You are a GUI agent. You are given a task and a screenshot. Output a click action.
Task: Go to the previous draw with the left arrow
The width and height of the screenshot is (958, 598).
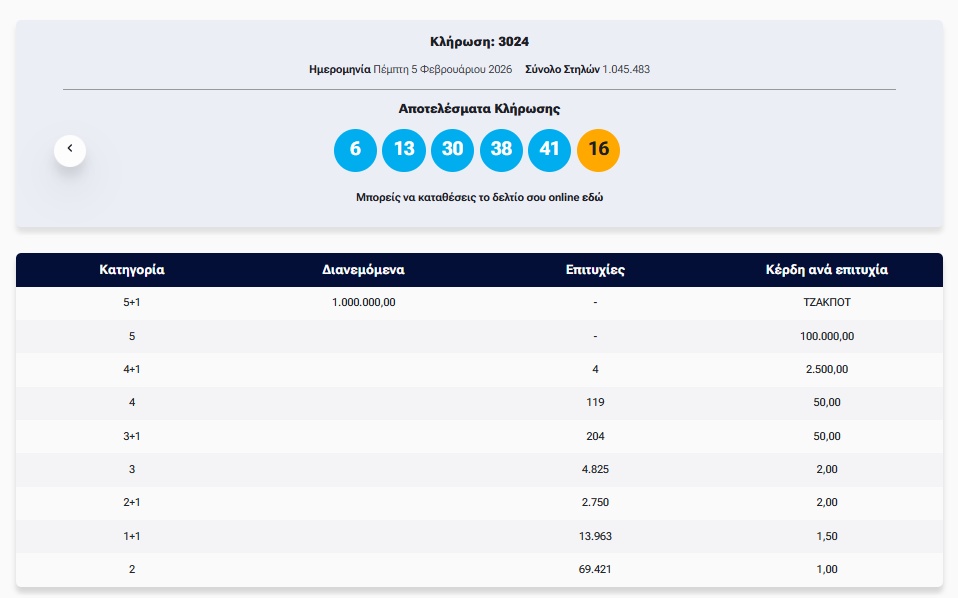pos(70,149)
